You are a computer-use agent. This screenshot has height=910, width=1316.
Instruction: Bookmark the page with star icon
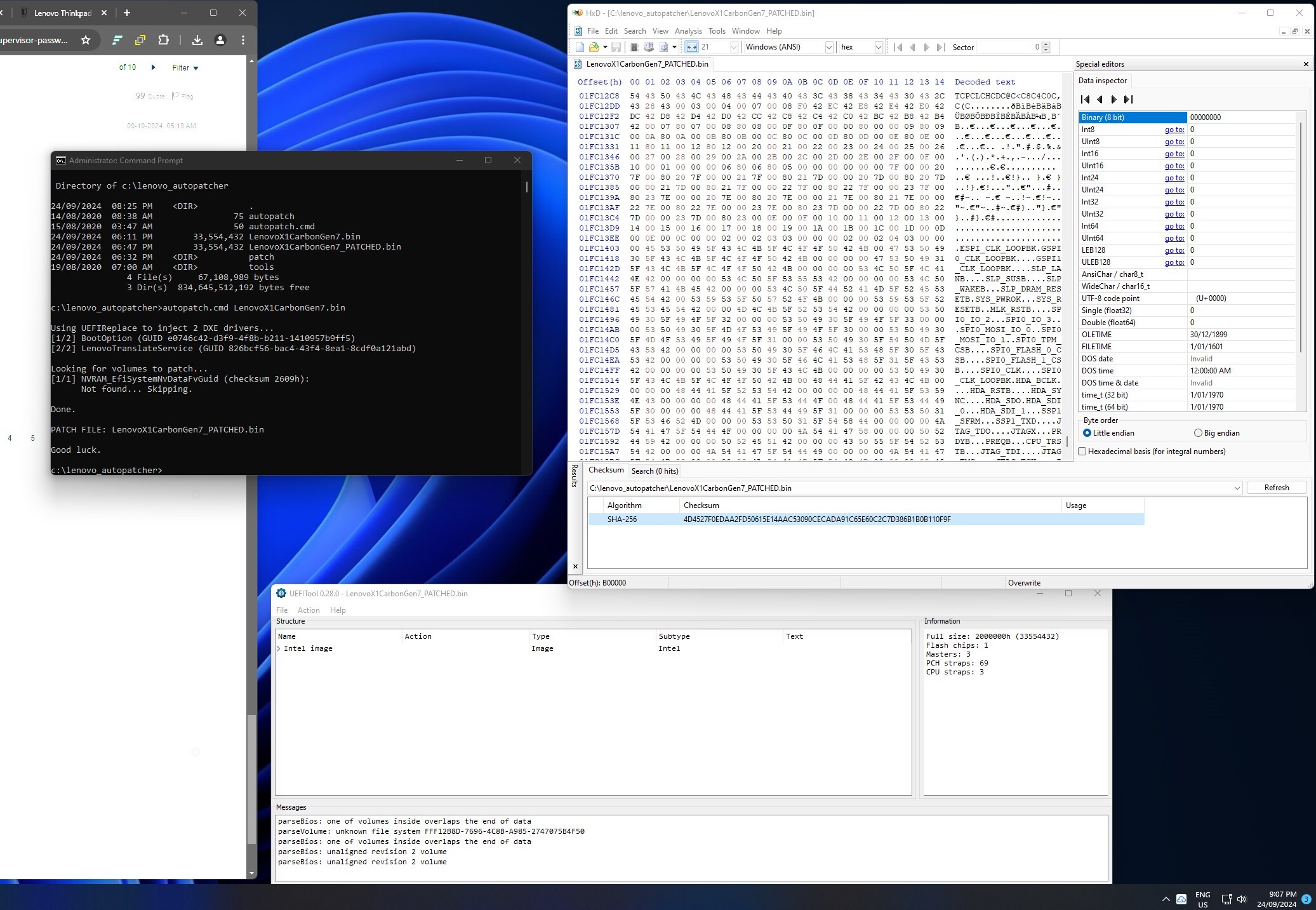pyautogui.click(x=86, y=40)
